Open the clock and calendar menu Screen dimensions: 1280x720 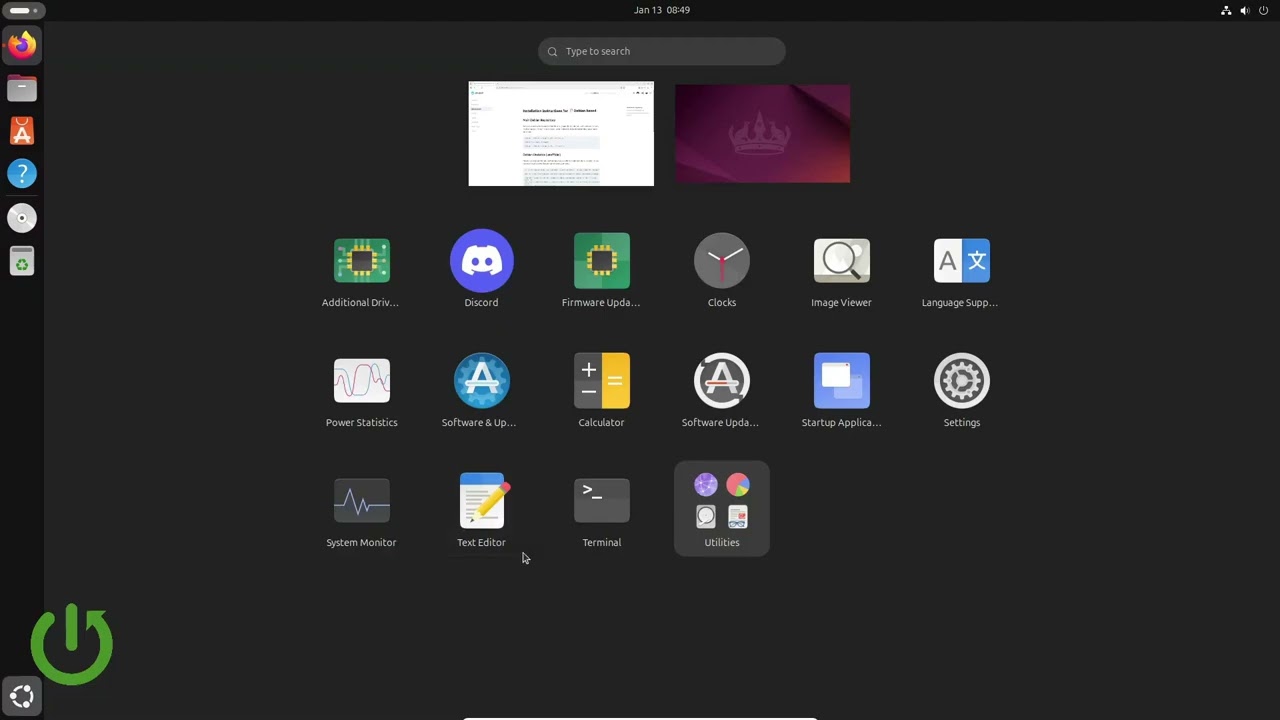(x=662, y=10)
